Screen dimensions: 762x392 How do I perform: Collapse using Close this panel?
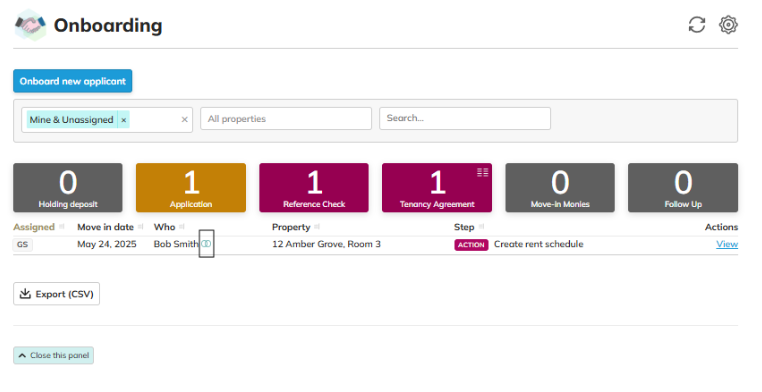pos(53,356)
